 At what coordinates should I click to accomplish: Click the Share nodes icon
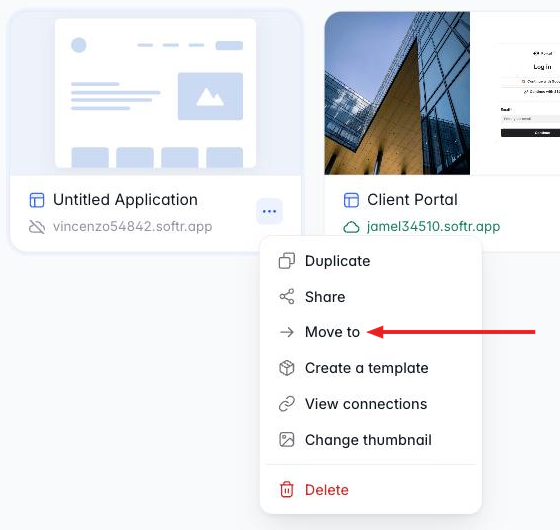287,297
